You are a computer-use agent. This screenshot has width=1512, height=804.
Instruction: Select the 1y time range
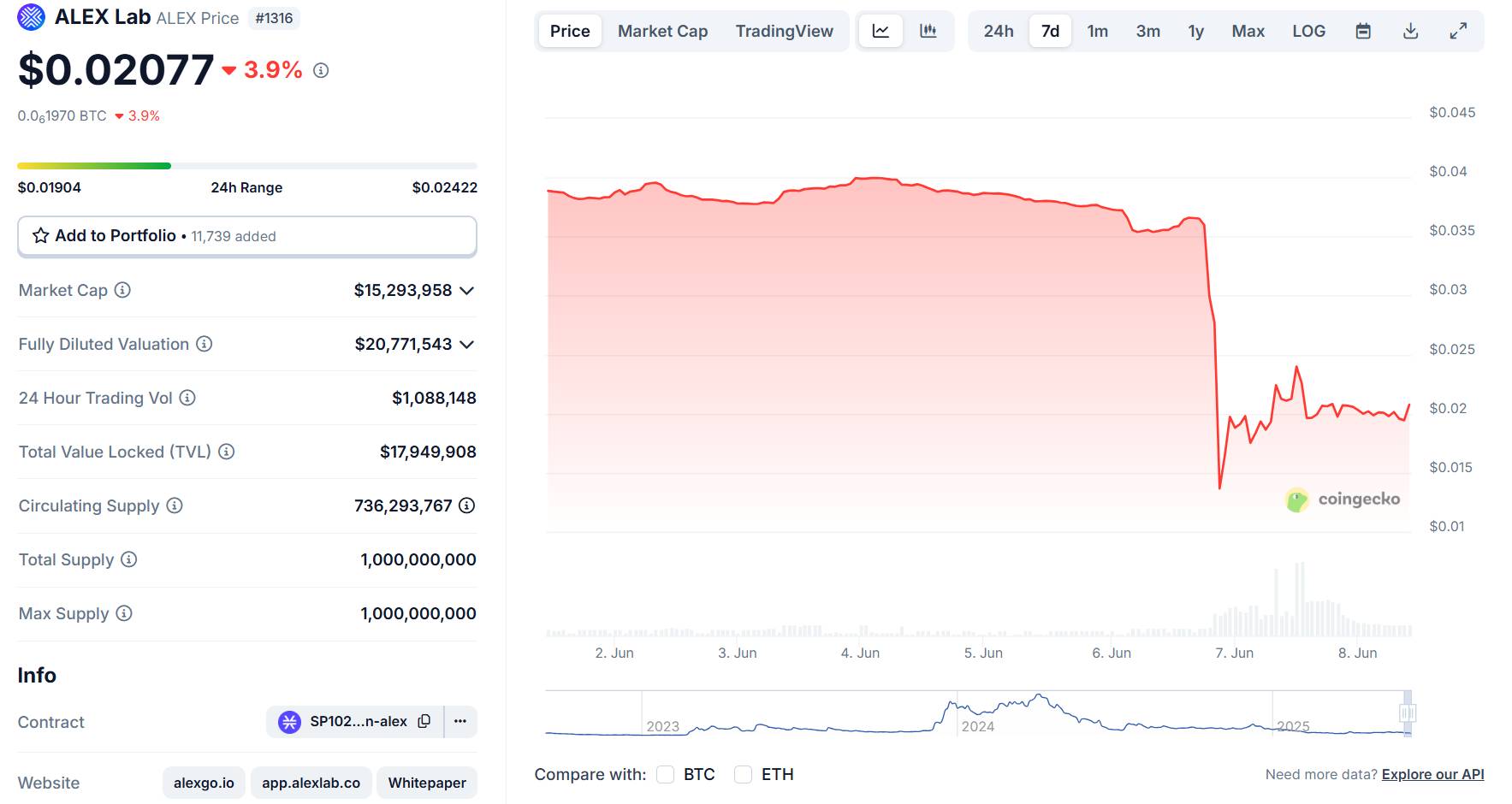pos(1195,31)
